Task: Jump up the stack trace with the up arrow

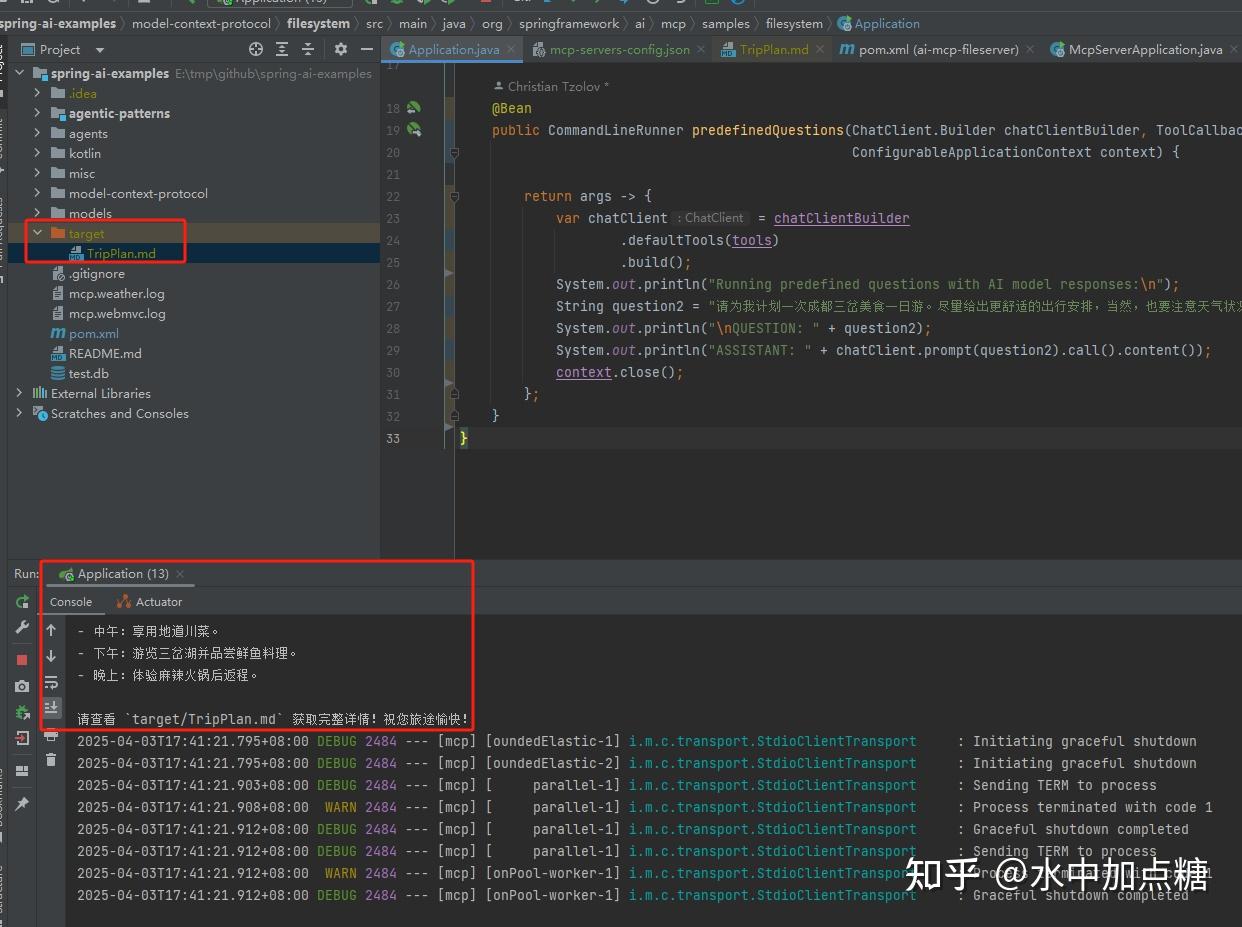Action: click(51, 630)
